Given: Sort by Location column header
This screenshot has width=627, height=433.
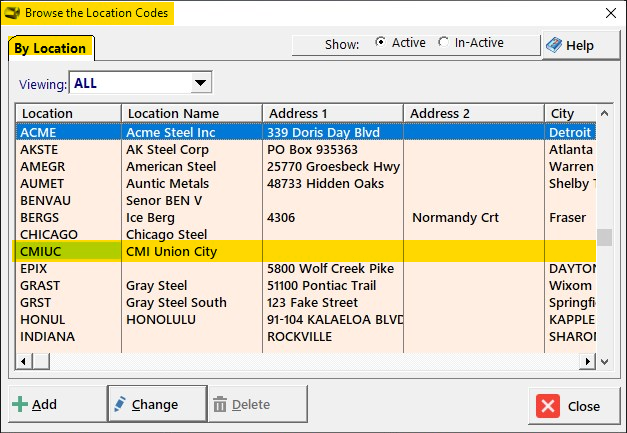Looking at the screenshot, I should 68,114.
